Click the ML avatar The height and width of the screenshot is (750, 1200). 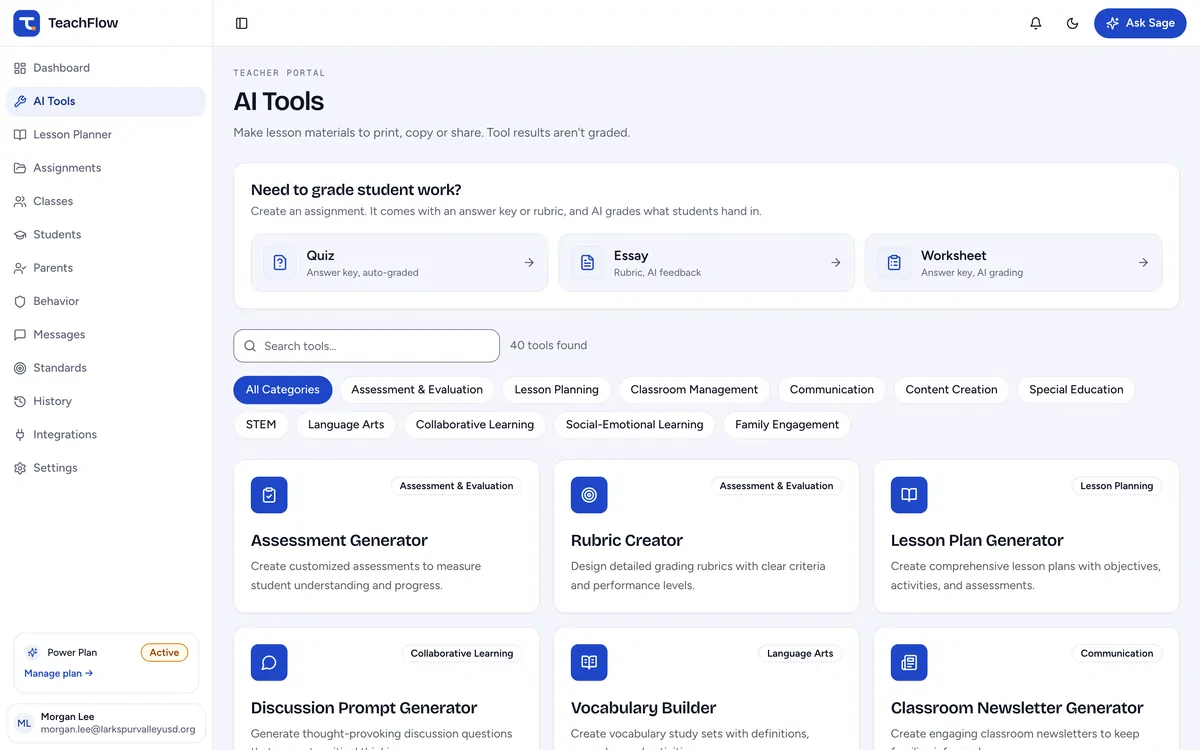click(25, 723)
